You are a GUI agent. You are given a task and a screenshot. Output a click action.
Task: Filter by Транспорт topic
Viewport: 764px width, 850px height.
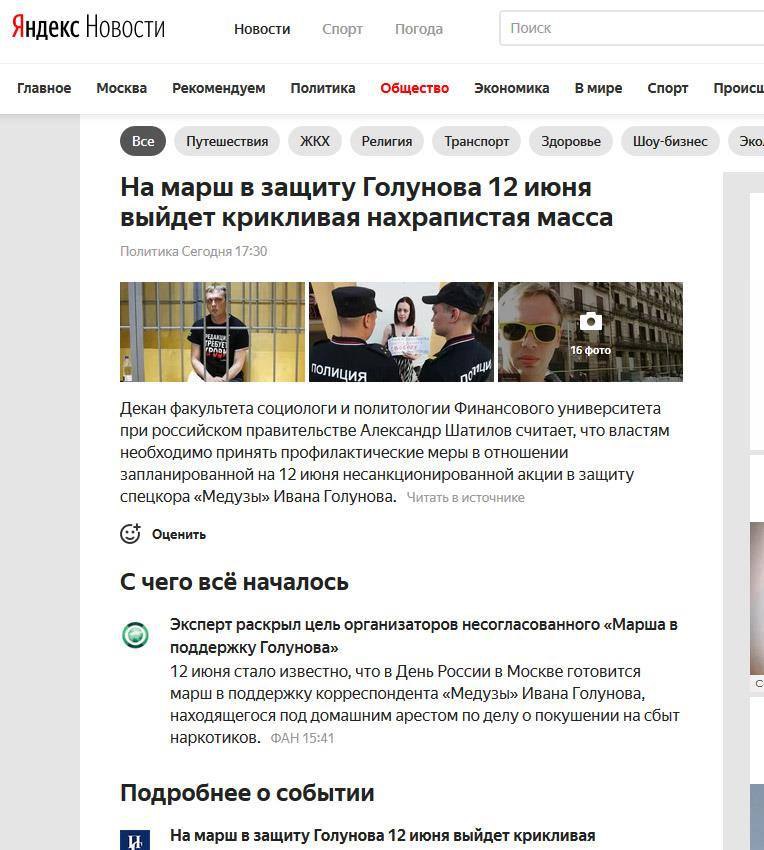(x=476, y=141)
